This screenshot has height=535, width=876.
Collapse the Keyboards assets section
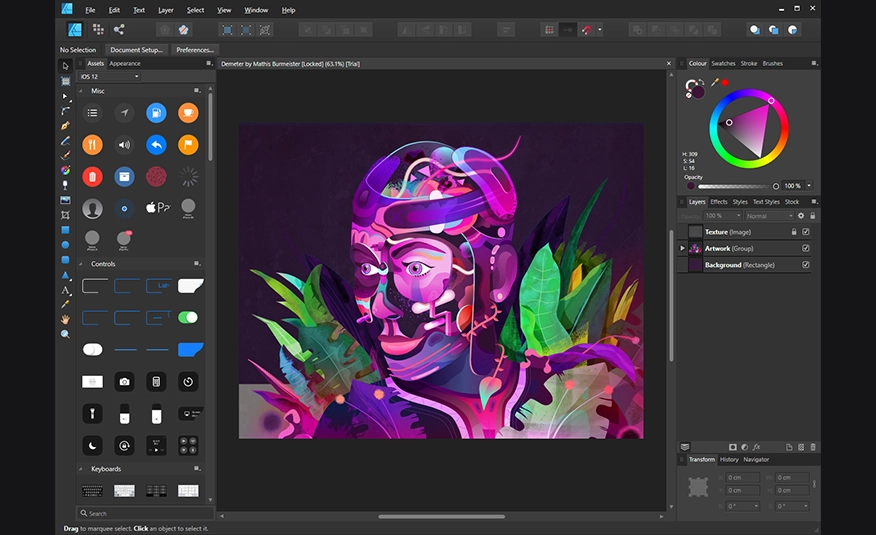click(81, 469)
